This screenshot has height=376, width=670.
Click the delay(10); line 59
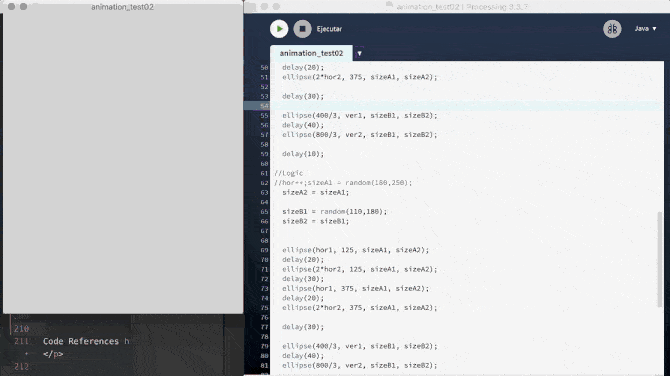click(x=303, y=154)
